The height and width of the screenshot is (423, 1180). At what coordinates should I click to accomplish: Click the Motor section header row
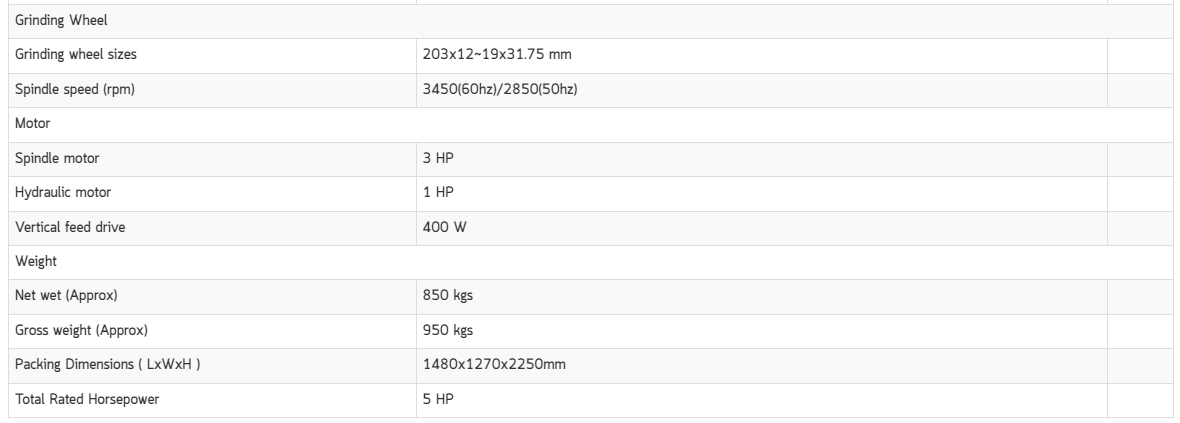[591, 124]
